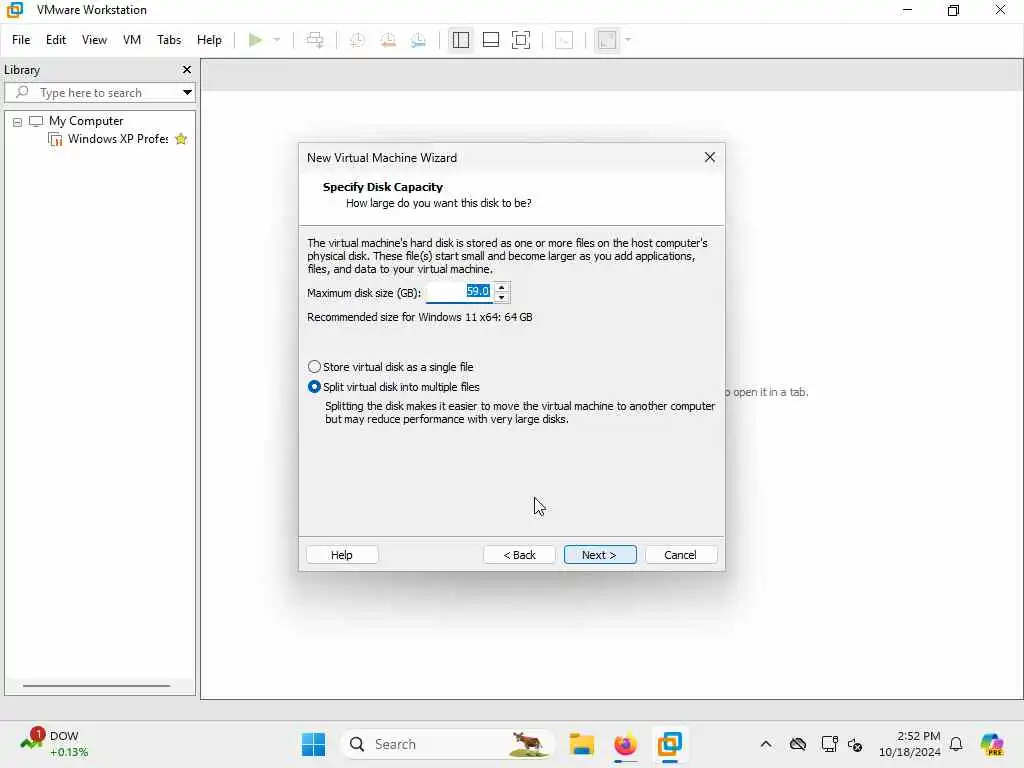Click the Send Ctrl+Alt+Del toolbar icon
This screenshot has height=768, width=1024.
click(x=315, y=40)
